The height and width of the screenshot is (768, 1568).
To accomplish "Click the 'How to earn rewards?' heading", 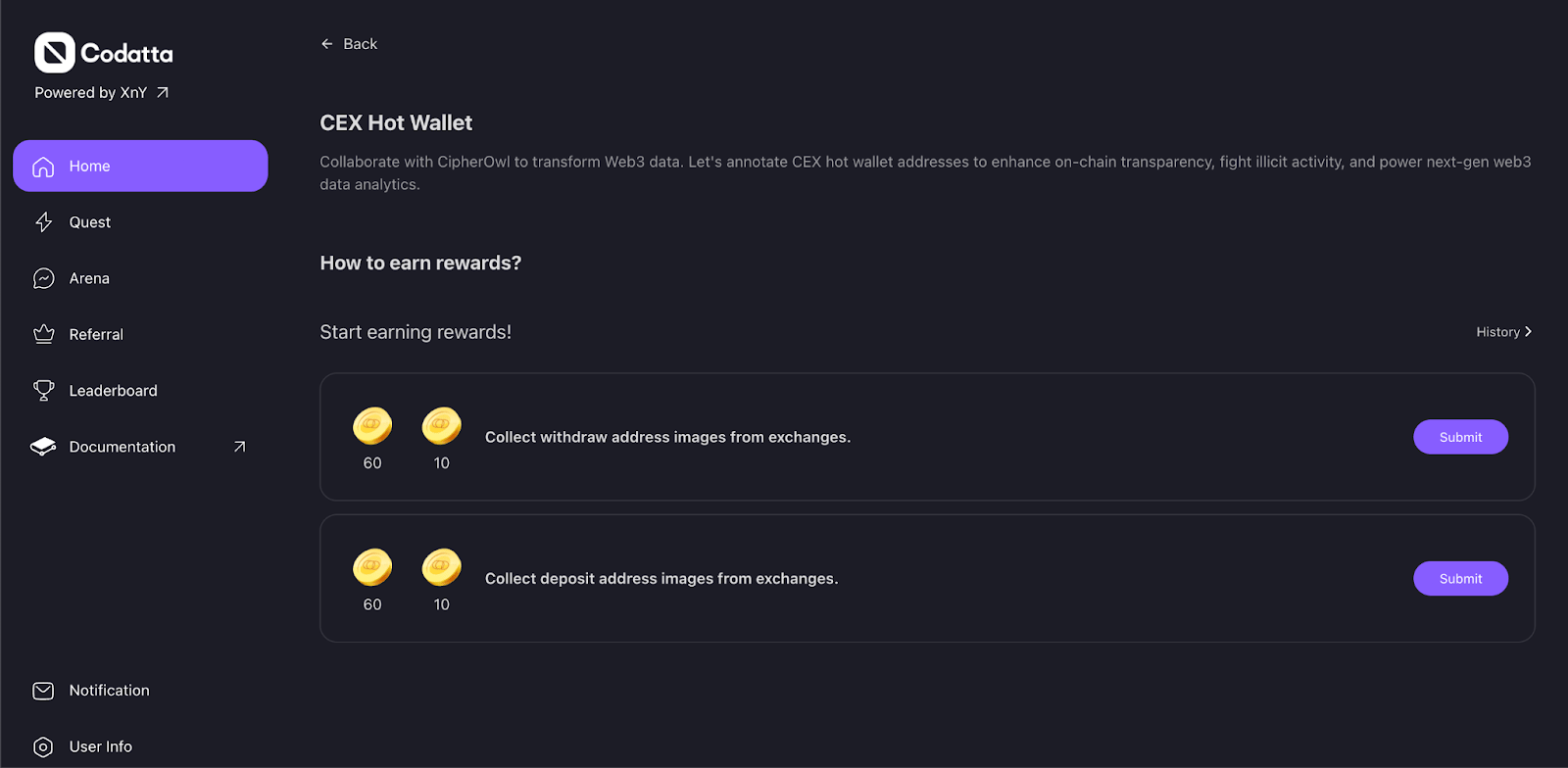I will [420, 263].
